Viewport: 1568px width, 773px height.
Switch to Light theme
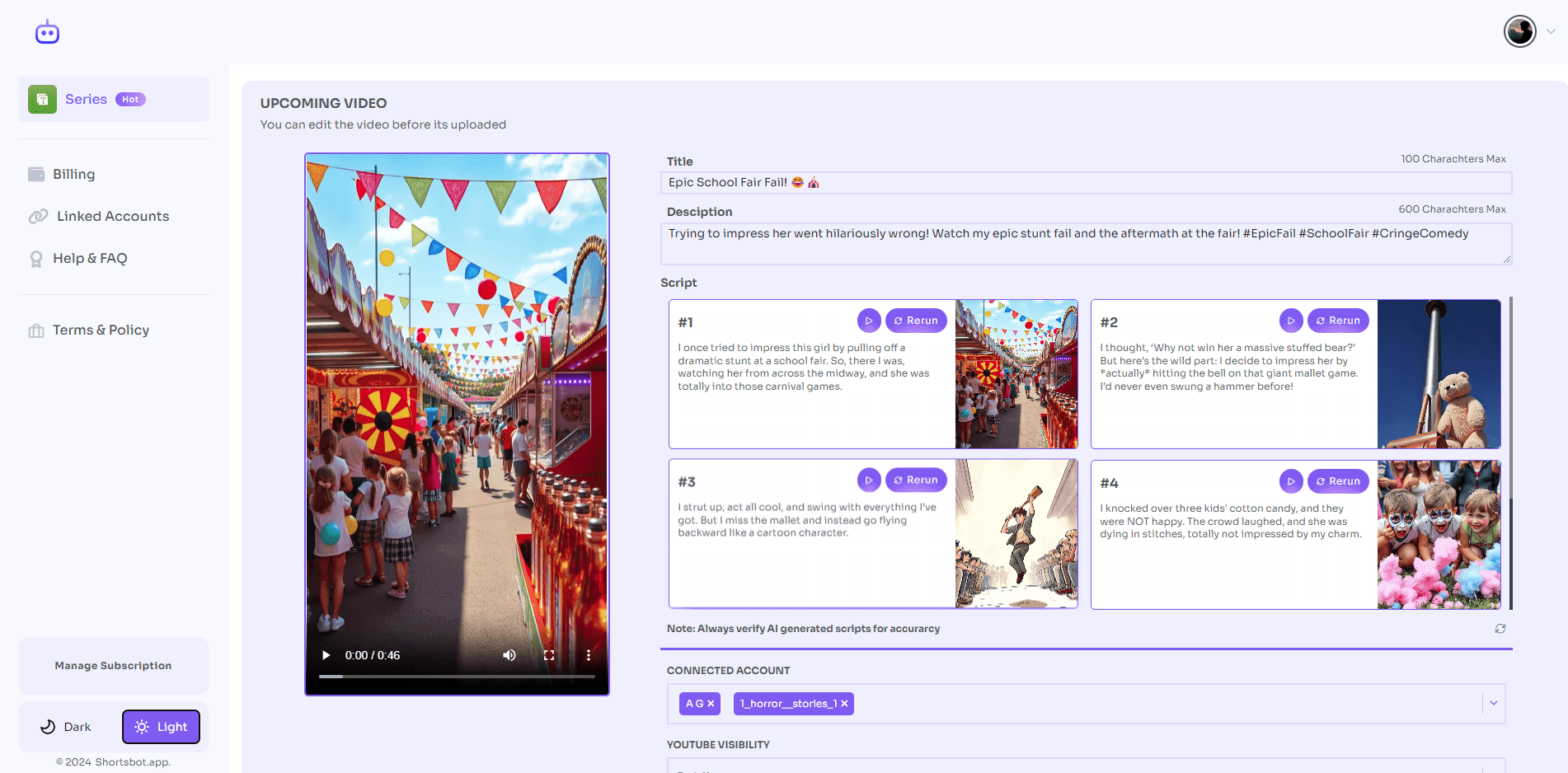pyautogui.click(x=161, y=727)
